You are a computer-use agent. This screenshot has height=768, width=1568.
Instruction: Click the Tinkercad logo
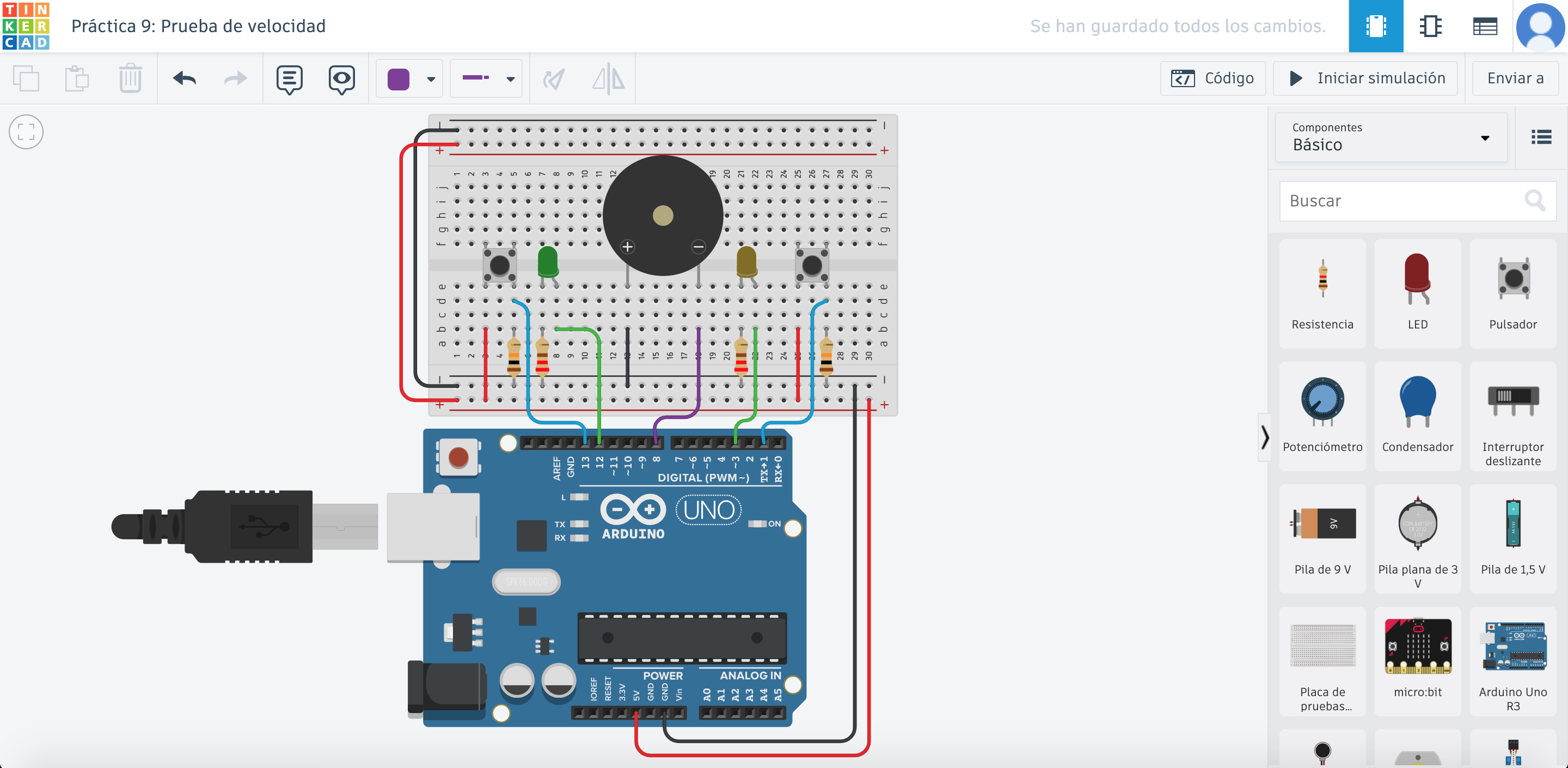[x=26, y=26]
